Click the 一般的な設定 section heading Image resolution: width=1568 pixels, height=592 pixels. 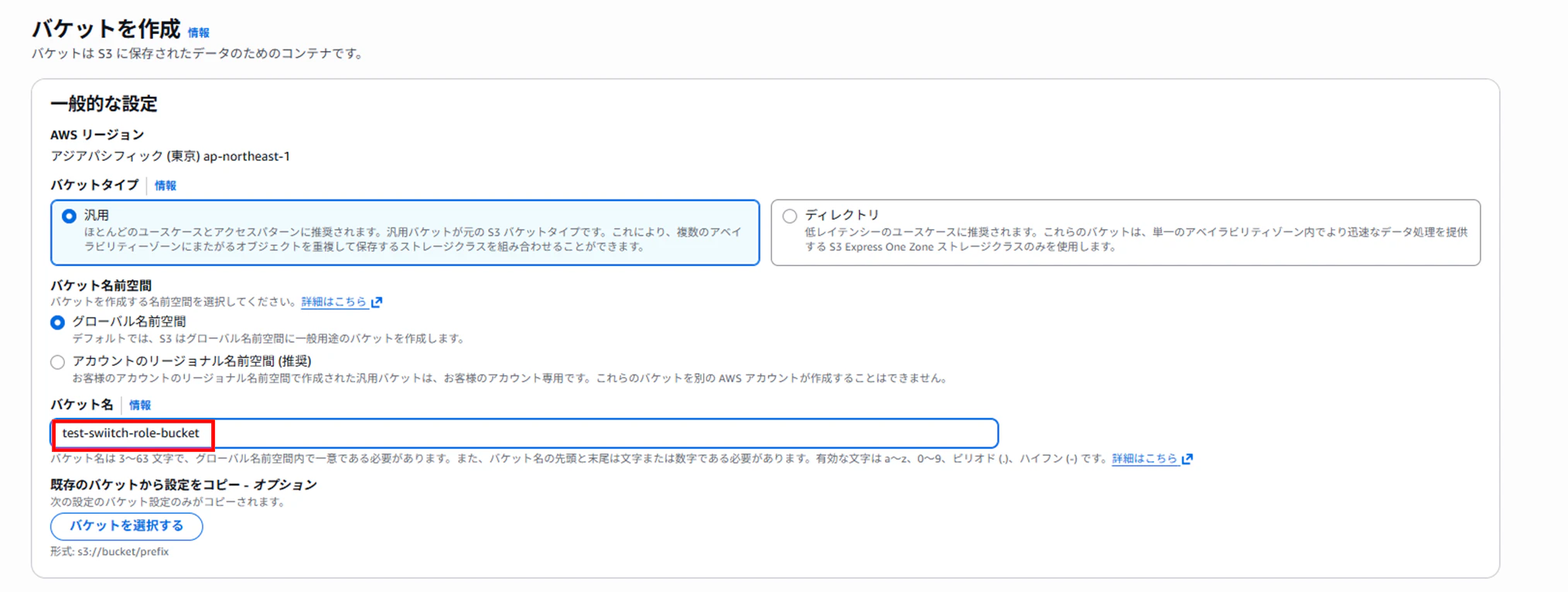104,104
